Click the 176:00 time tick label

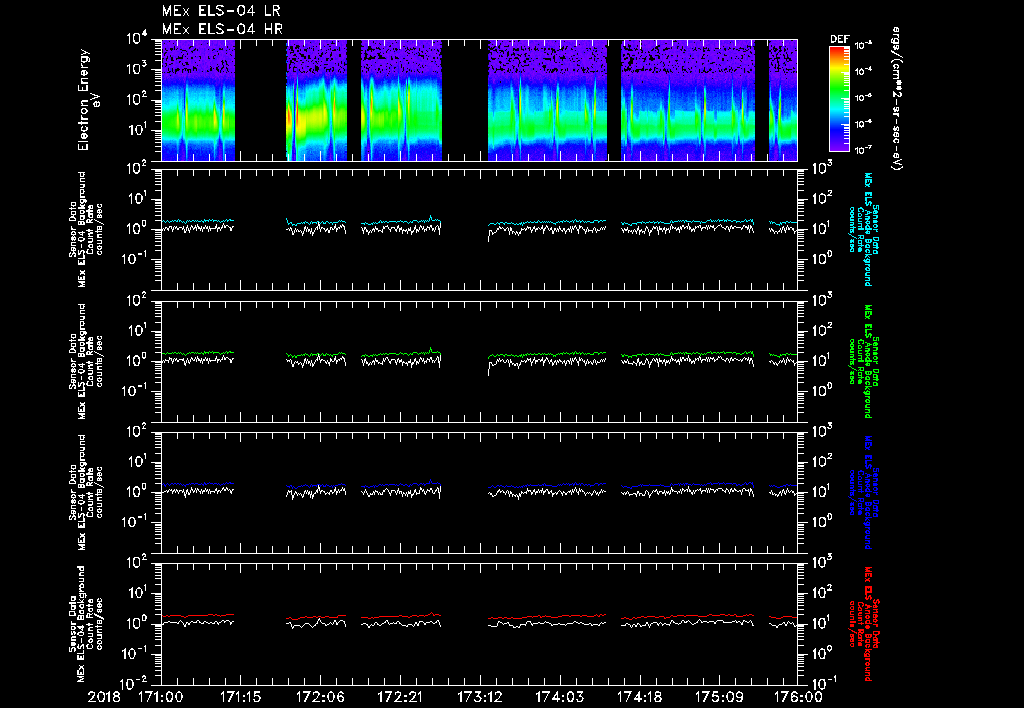(x=799, y=696)
